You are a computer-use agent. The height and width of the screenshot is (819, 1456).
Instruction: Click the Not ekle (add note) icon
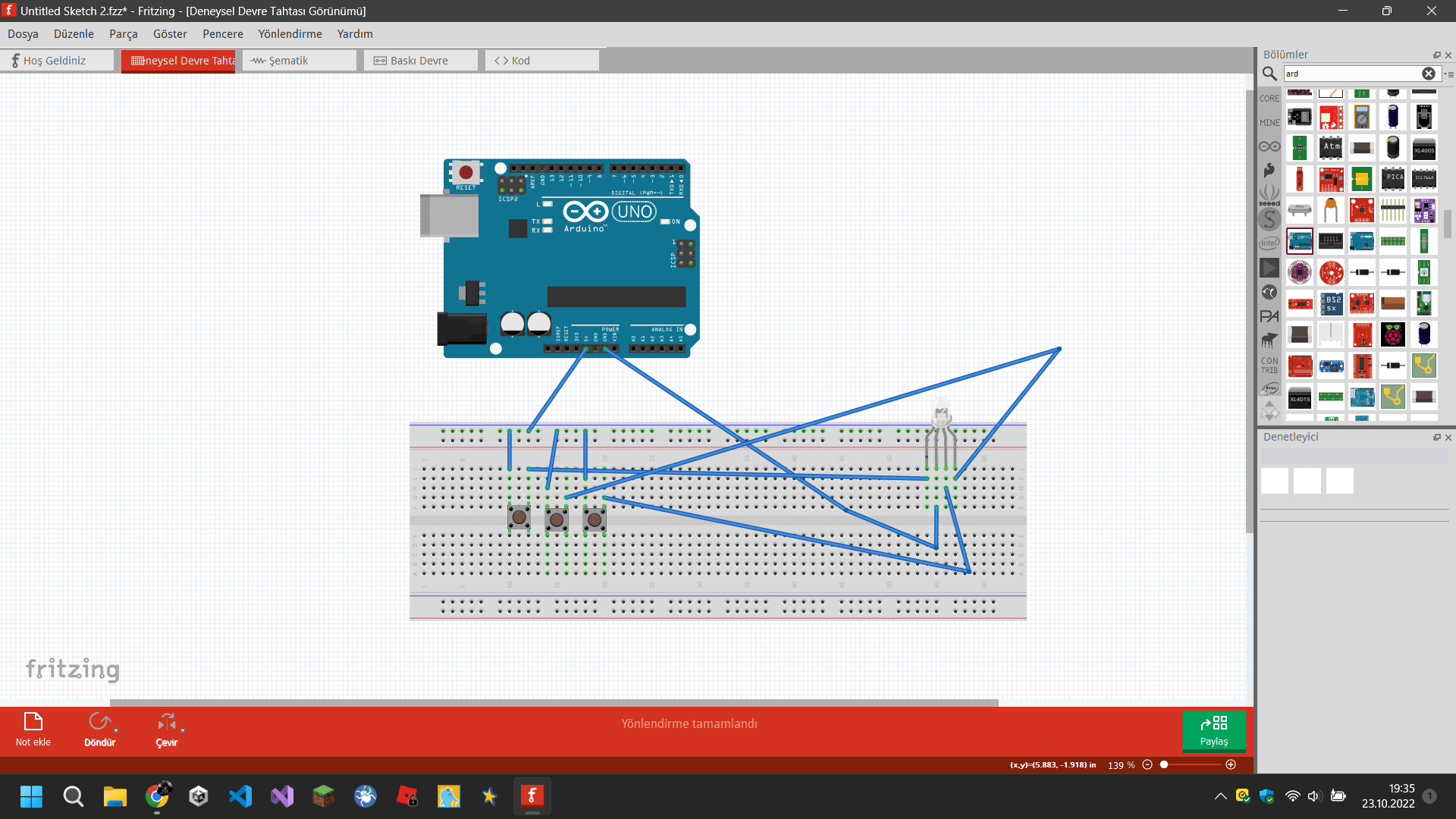click(33, 721)
